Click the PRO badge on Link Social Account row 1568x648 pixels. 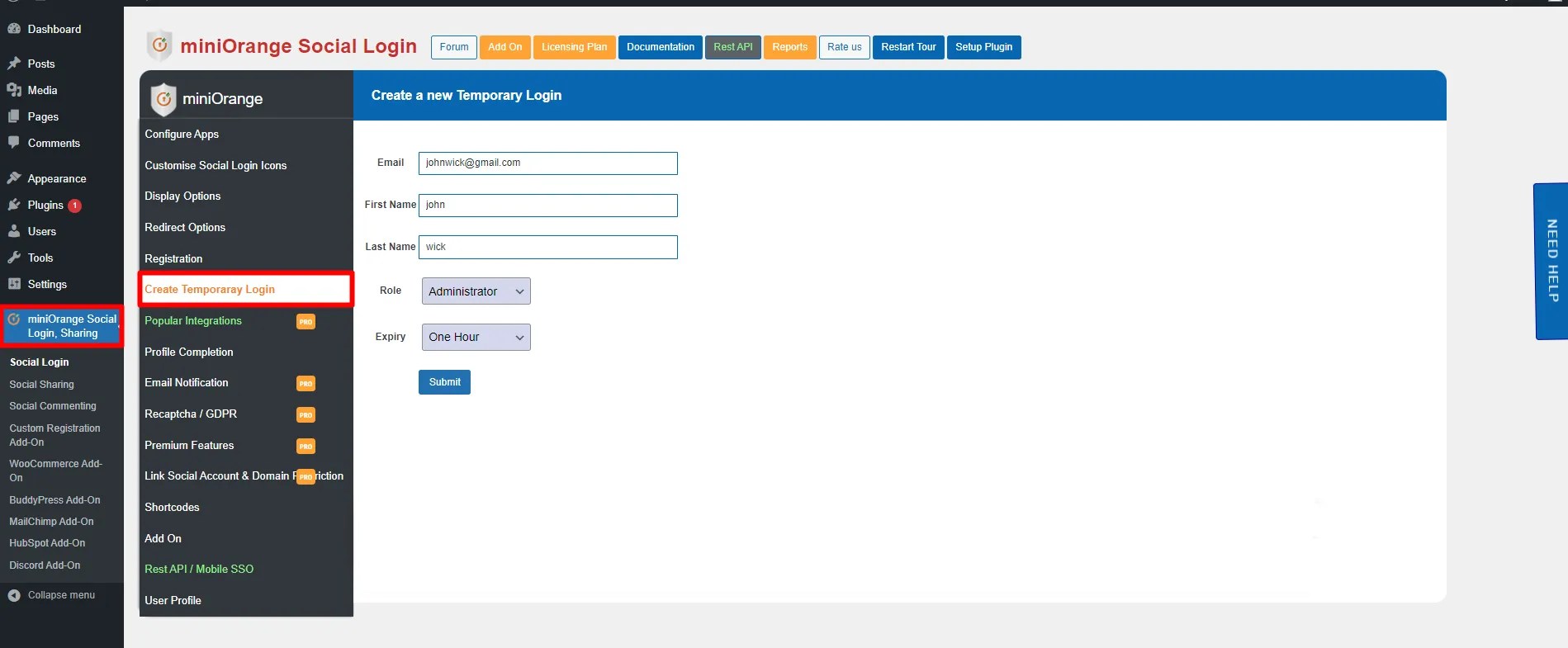click(x=306, y=477)
